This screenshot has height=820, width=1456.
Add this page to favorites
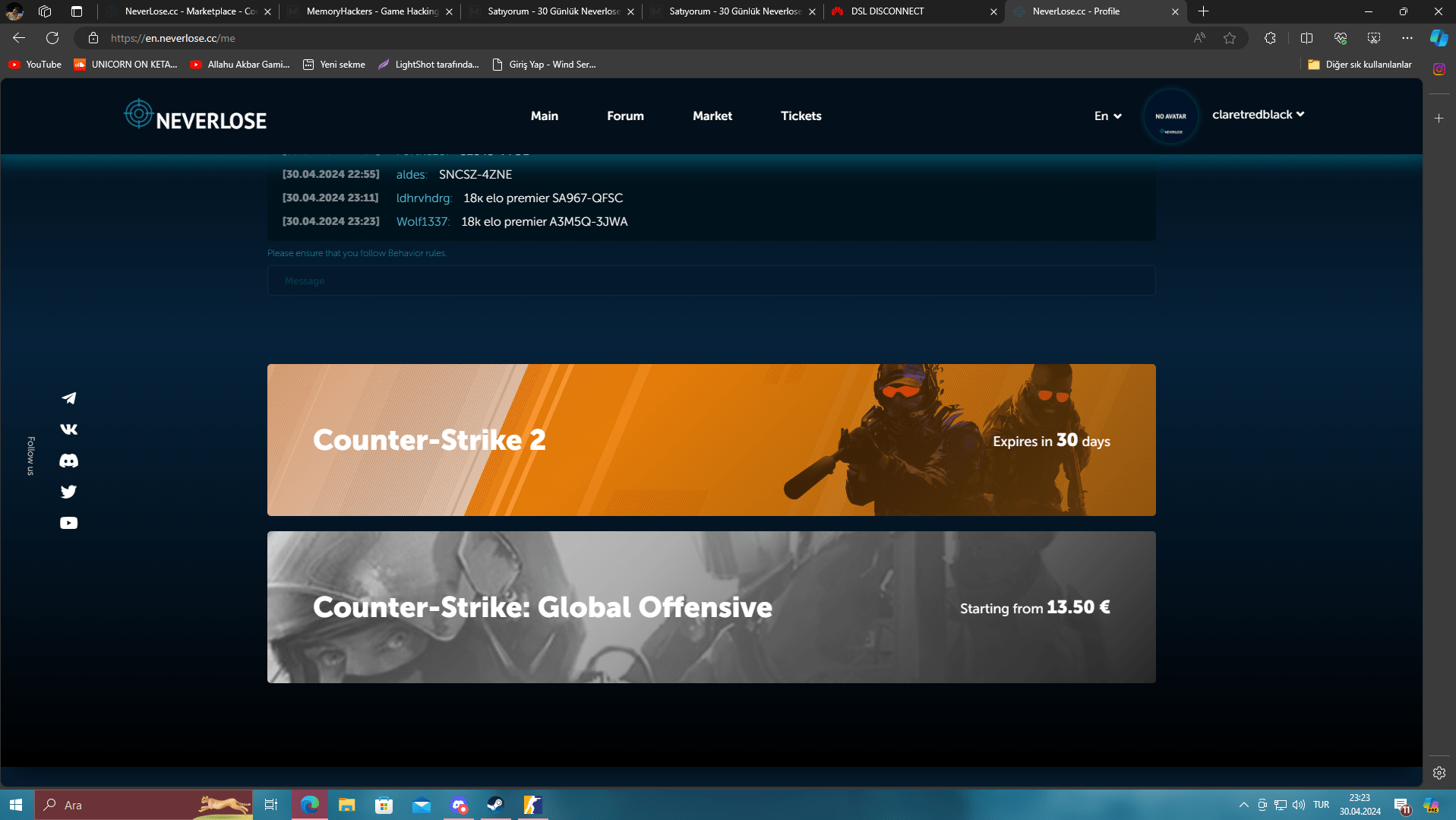(x=1230, y=38)
